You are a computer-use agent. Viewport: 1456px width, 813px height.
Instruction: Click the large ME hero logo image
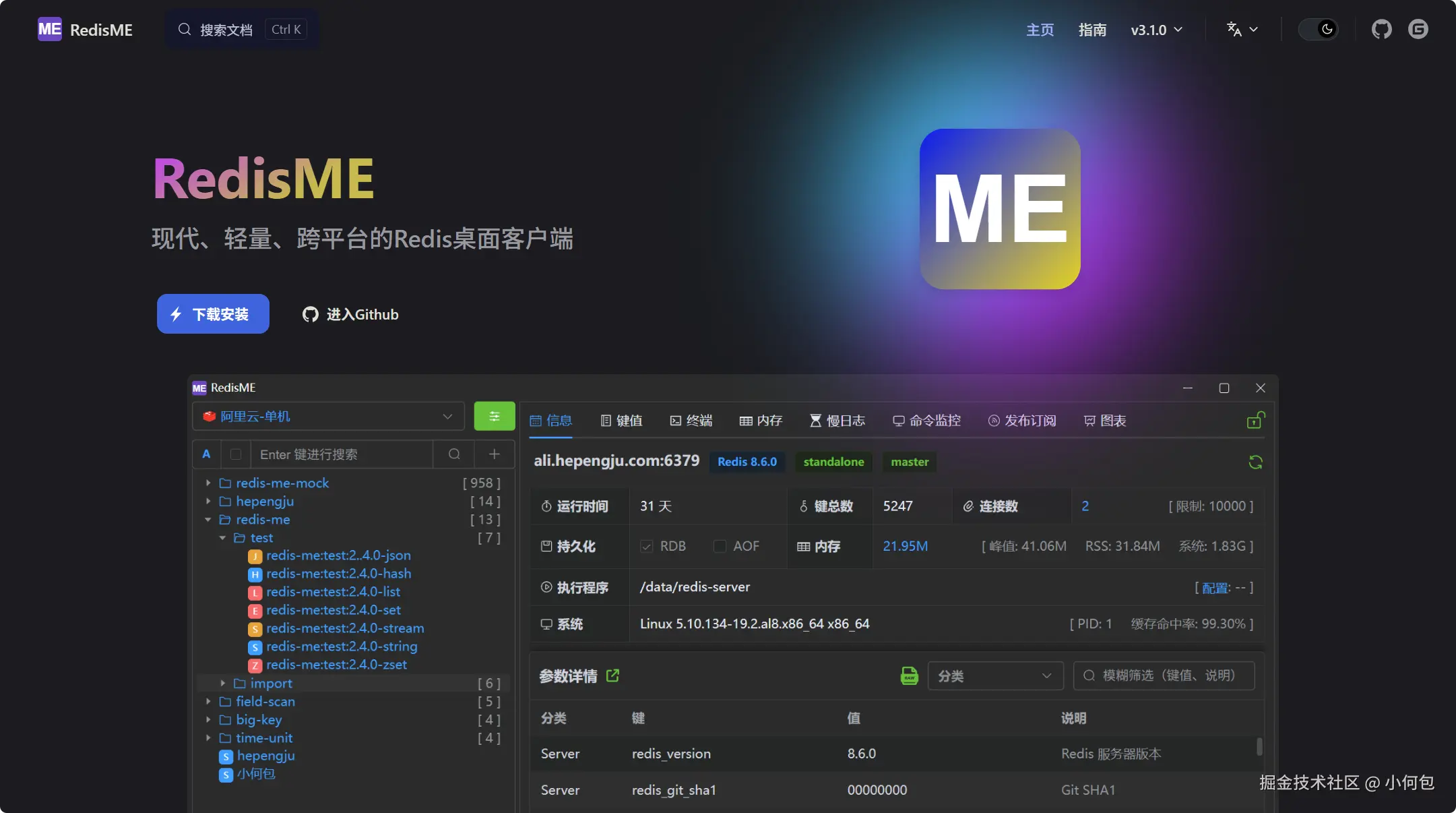[x=1000, y=209]
